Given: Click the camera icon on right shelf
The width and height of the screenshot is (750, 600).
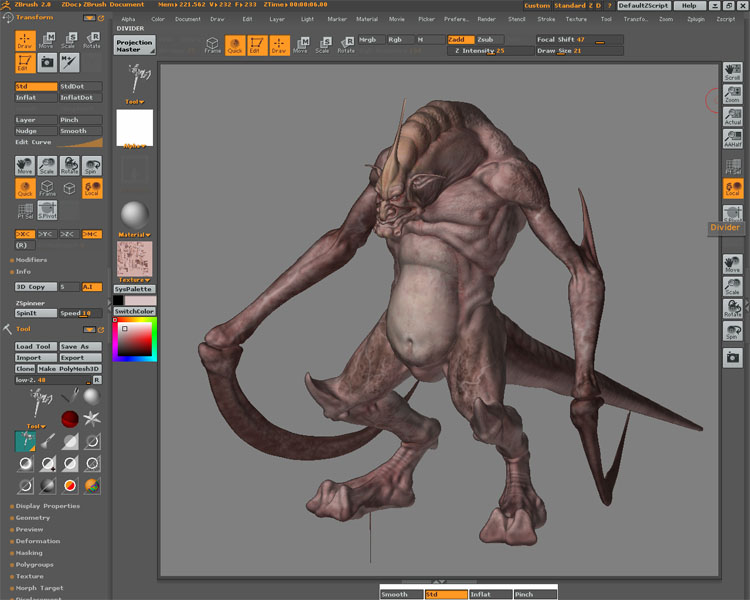Looking at the screenshot, I should tap(732, 357).
